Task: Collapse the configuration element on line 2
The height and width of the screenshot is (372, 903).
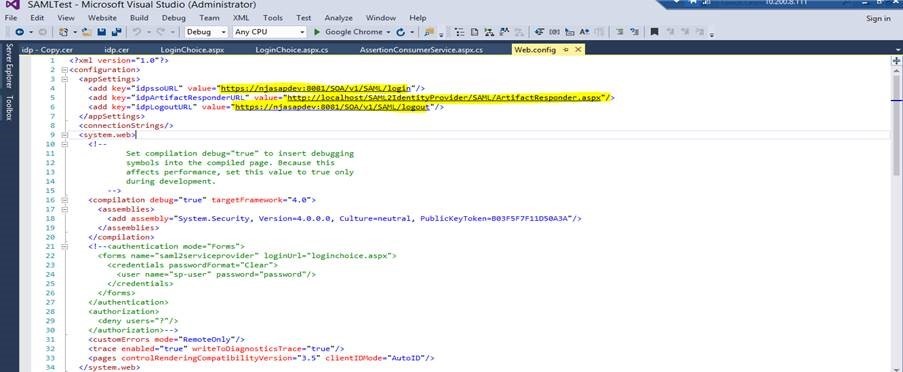Action: pos(64,70)
